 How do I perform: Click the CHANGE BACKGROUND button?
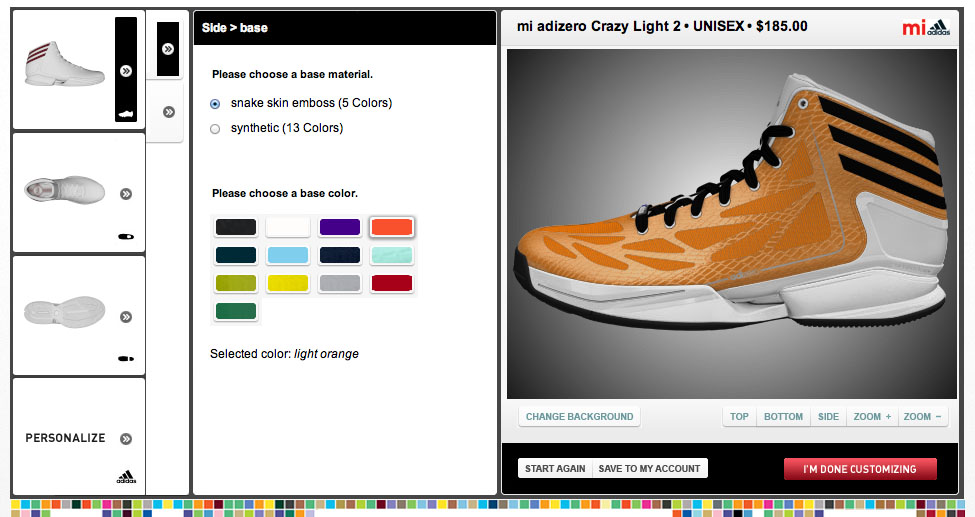pyautogui.click(x=580, y=417)
